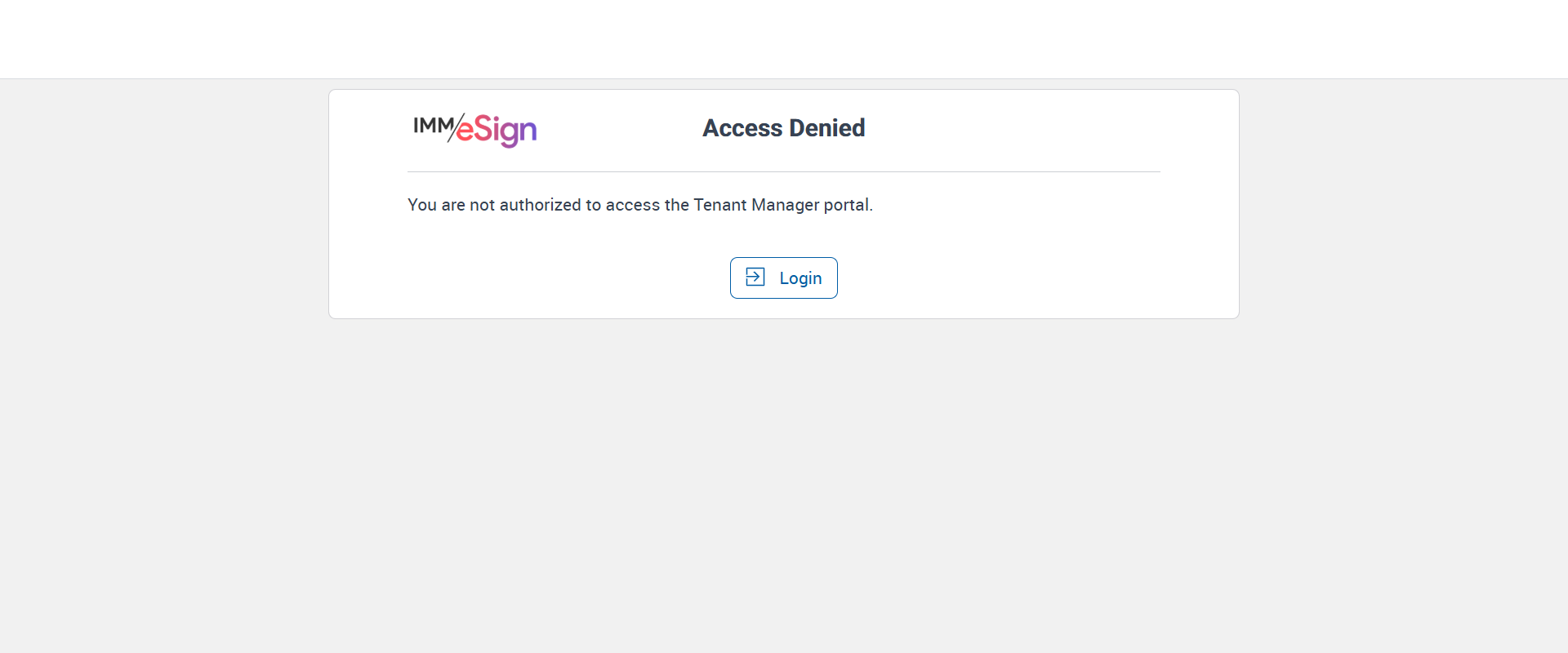Click the words 'Tenant Manager' in the message

(x=755, y=205)
